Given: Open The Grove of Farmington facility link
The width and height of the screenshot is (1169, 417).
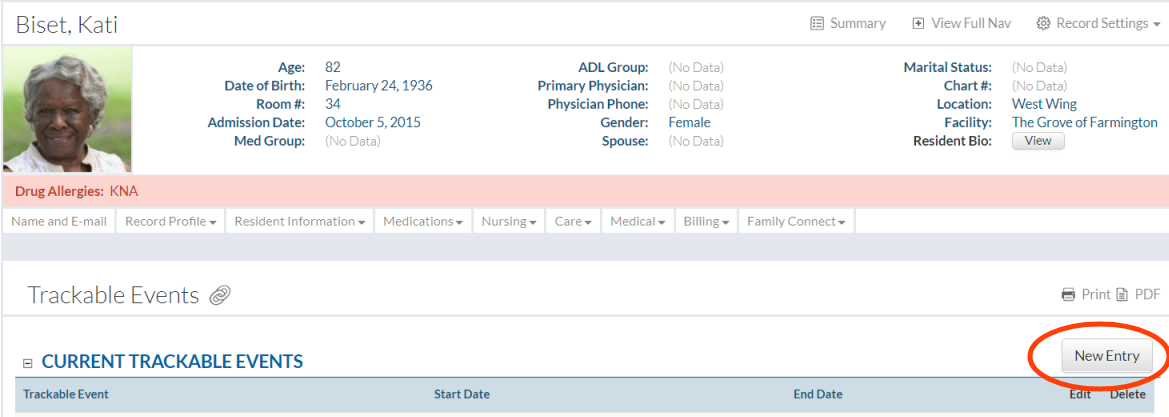Looking at the screenshot, I should tap(1084, 122).
